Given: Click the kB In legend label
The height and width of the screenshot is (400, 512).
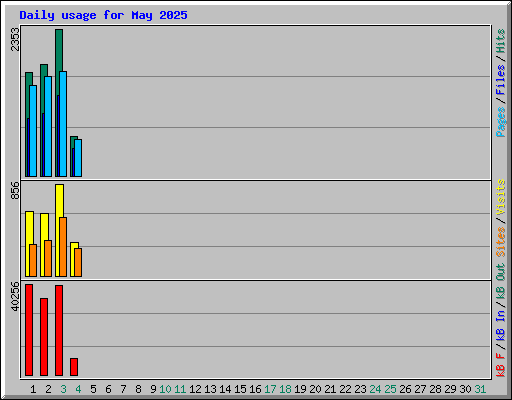Looking at the screenshot, I should (501, 325).
